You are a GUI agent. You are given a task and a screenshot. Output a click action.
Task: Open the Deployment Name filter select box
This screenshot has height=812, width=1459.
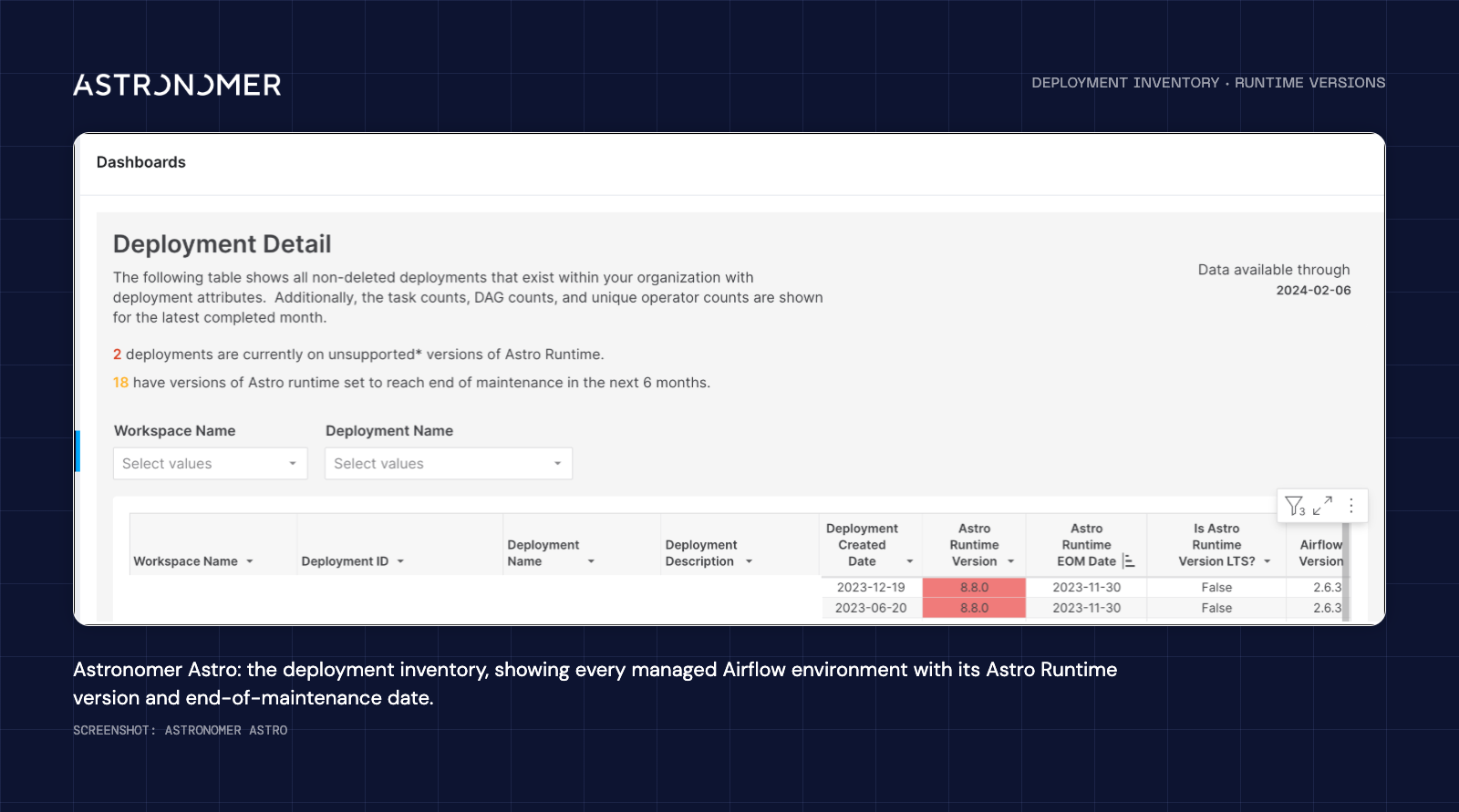(449, 464)
